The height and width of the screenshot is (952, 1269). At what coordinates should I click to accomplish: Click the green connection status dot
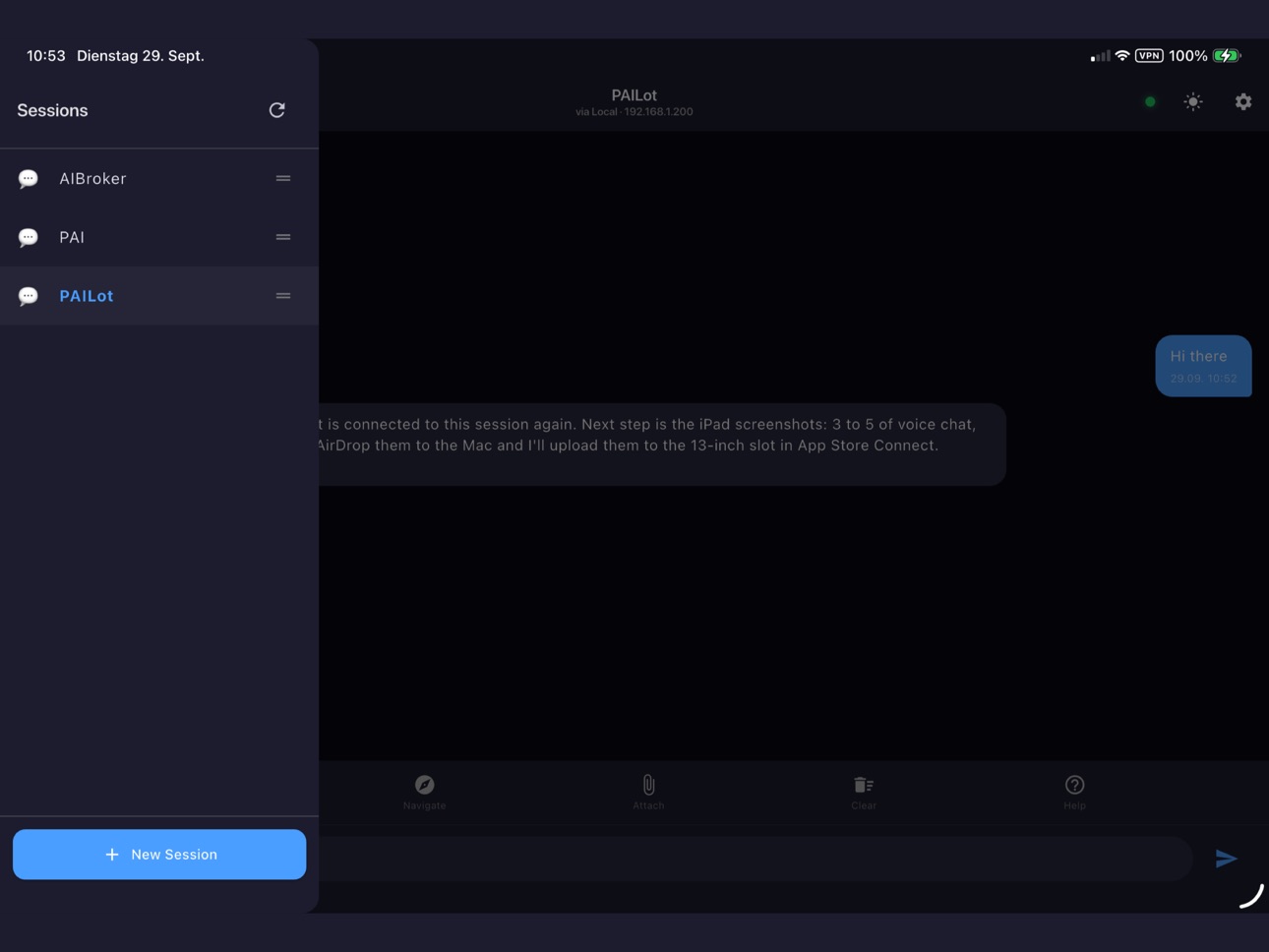point(1150,101)
